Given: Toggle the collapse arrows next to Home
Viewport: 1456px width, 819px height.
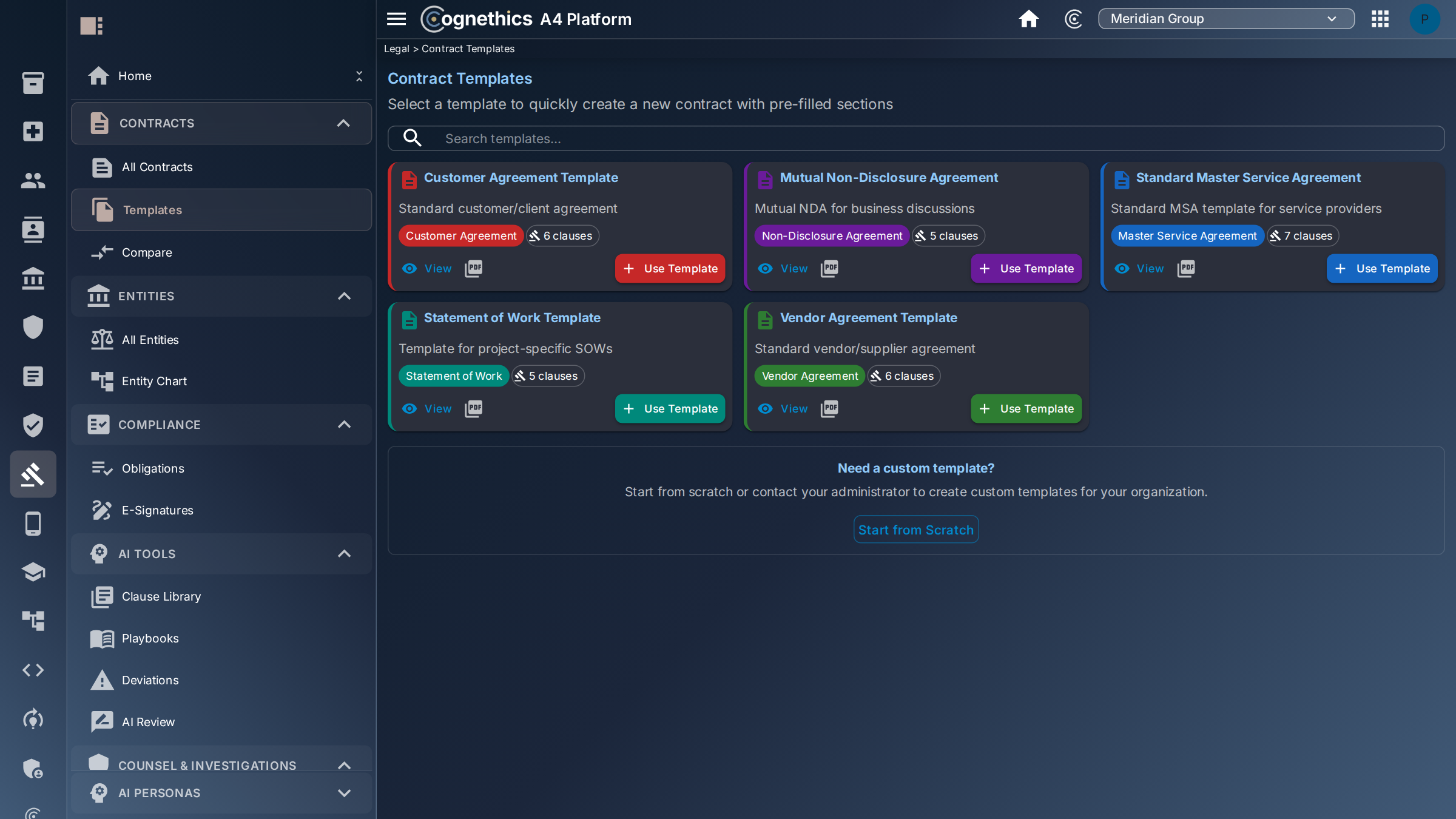Looking at the screenshot, I should click(359, 76).
